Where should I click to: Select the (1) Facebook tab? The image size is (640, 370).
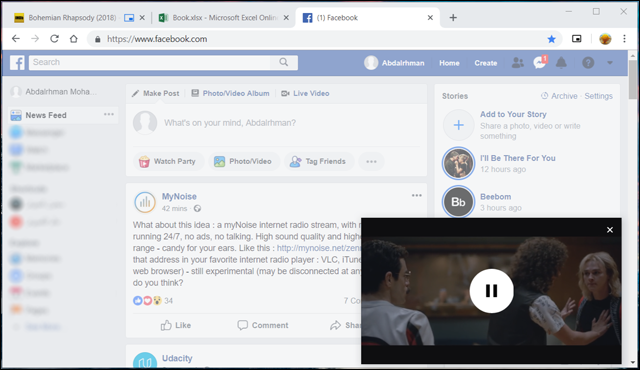(x=367, y=18)
